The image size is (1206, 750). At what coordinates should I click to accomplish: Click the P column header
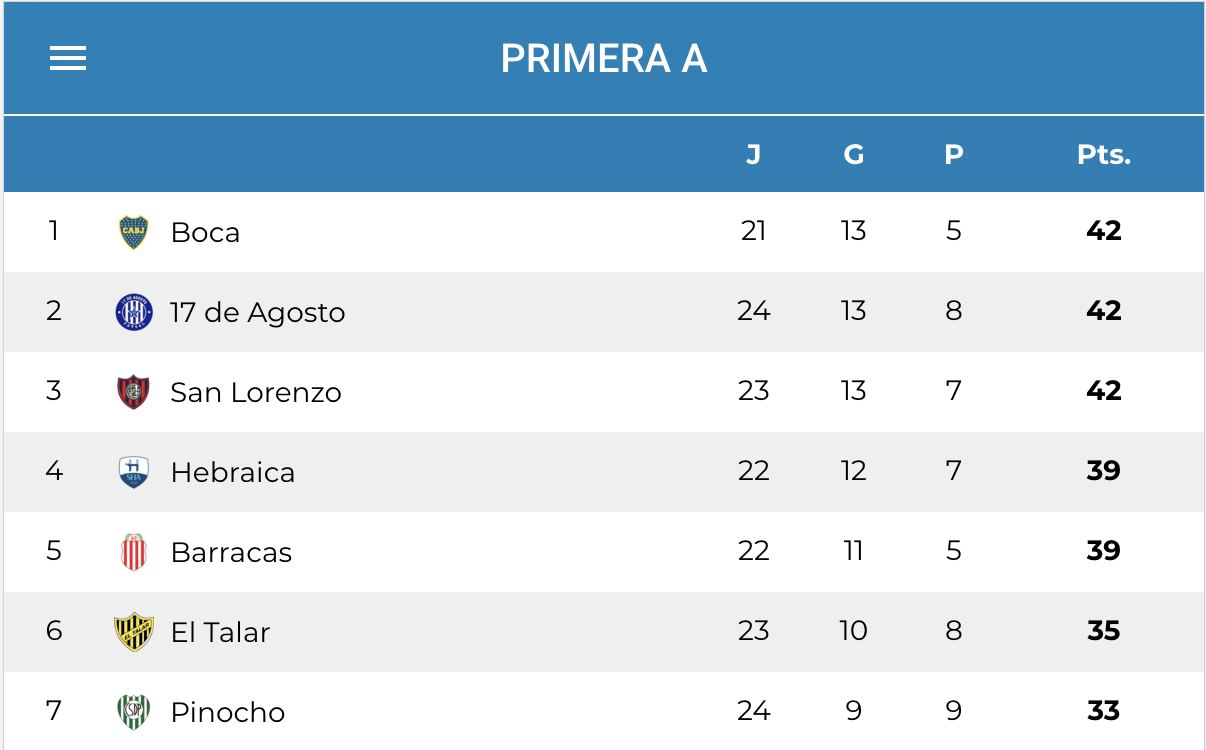(x=953, y=155)
